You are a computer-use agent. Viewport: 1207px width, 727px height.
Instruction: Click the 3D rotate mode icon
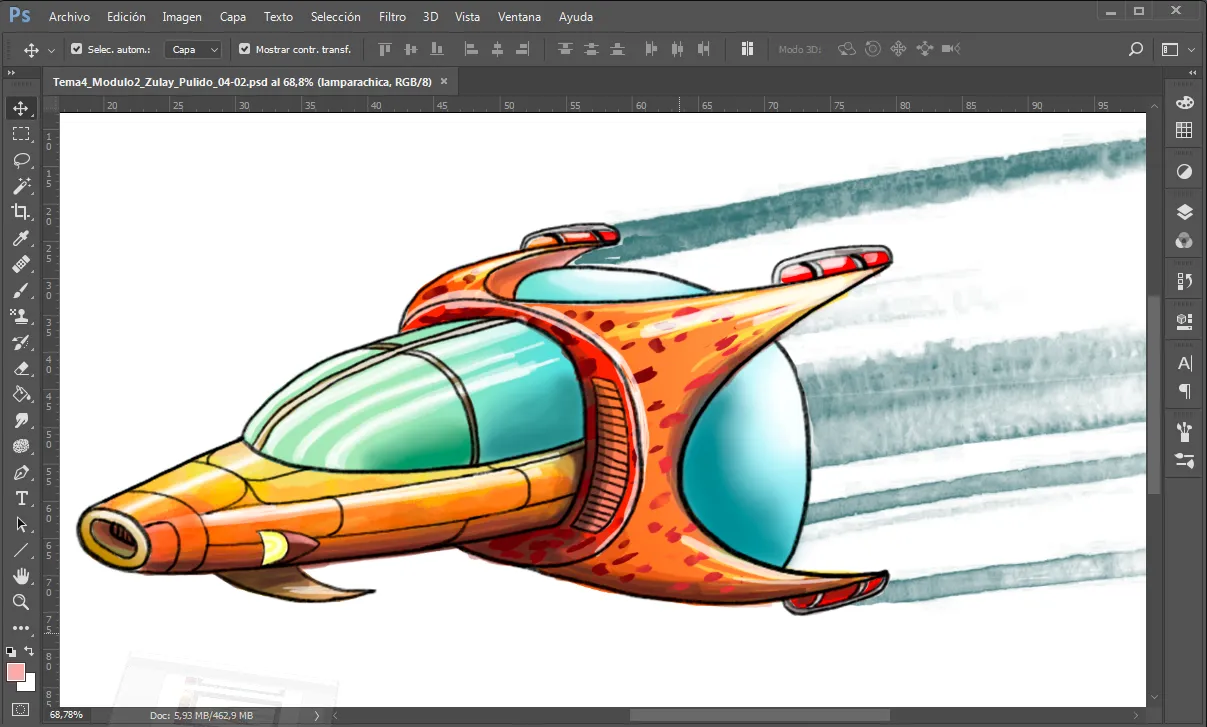coord(847,49)
